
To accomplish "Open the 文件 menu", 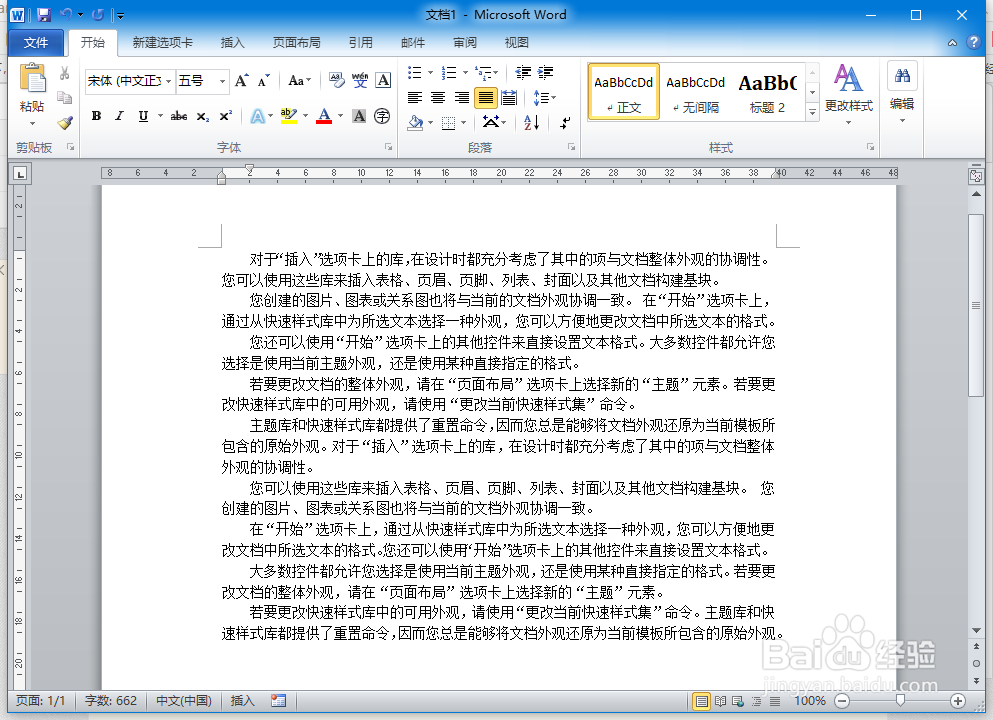I will (x=35, y=42).
